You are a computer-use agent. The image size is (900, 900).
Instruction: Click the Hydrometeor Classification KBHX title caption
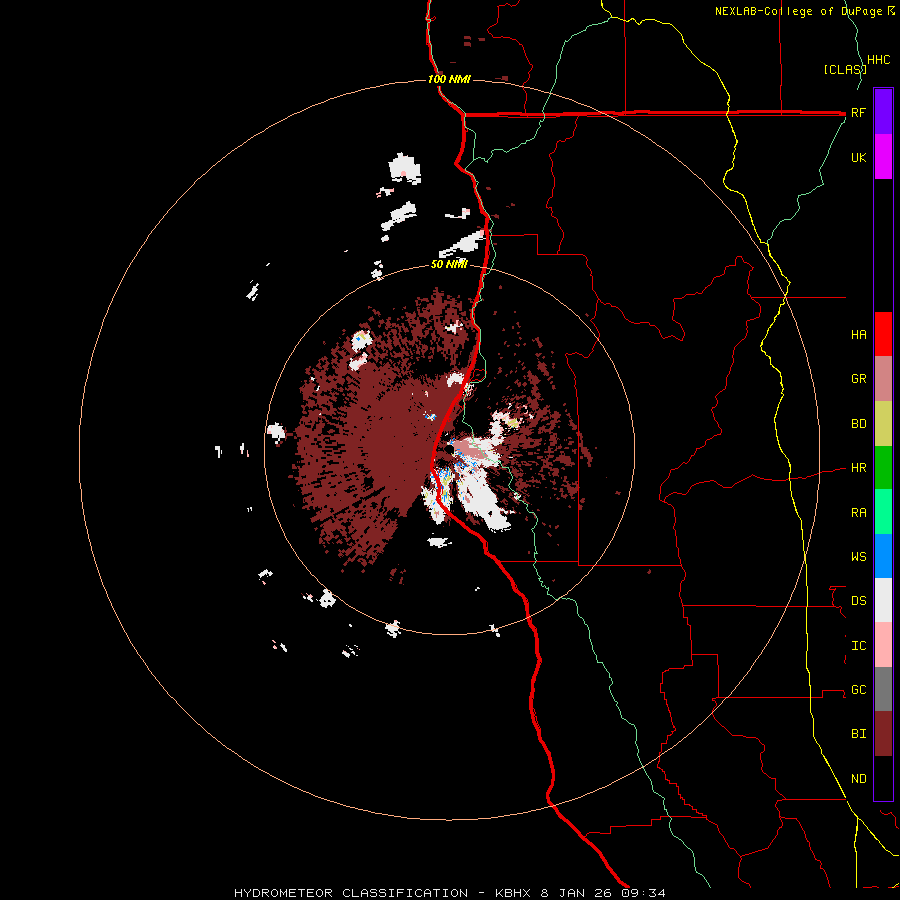tap(449, 893)
